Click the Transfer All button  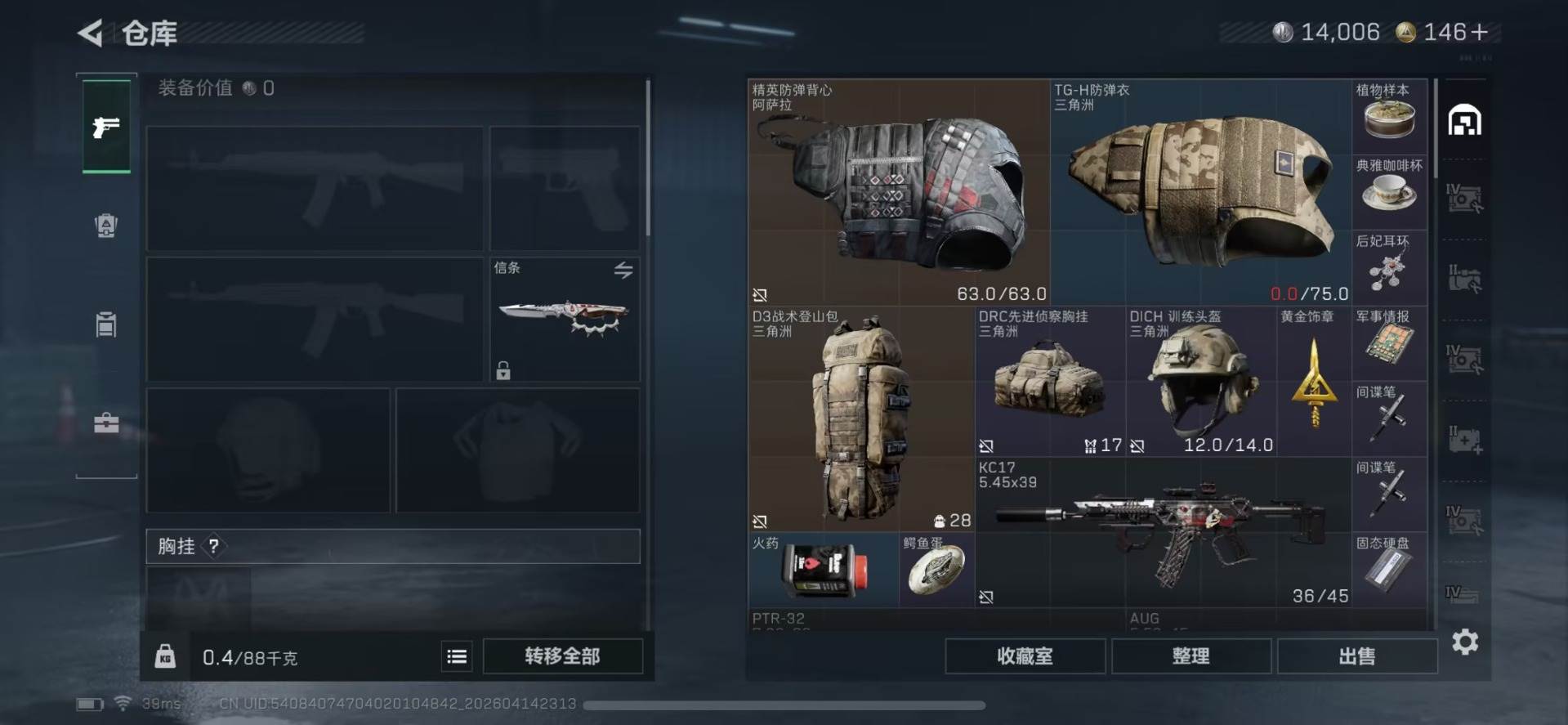pyautogui.click(x=562, y=656)
